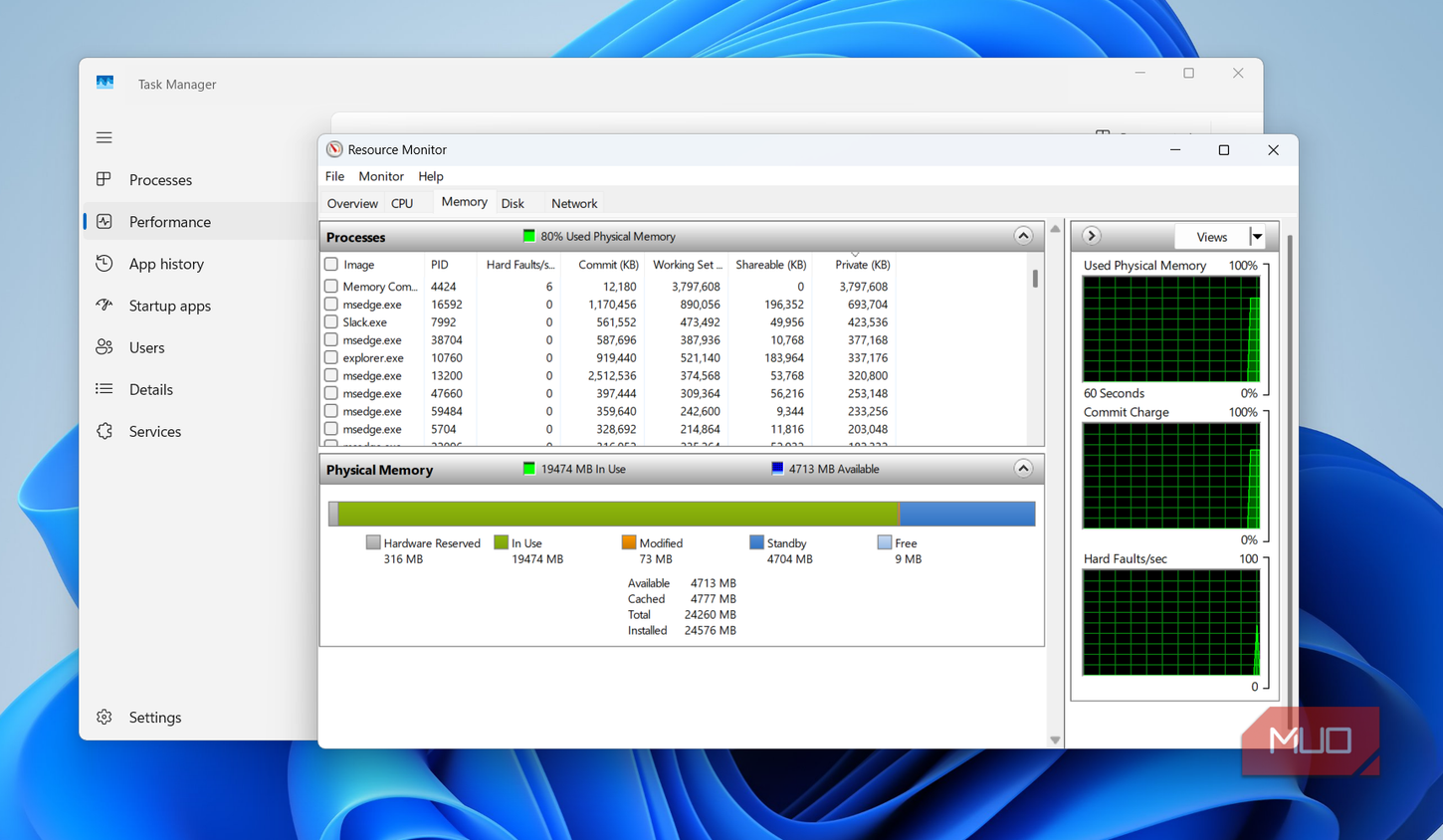Screen dimensions: 1443x840
Task: Click the Performance icon in Task Manager sidebar
Action: tap(104, 221)
